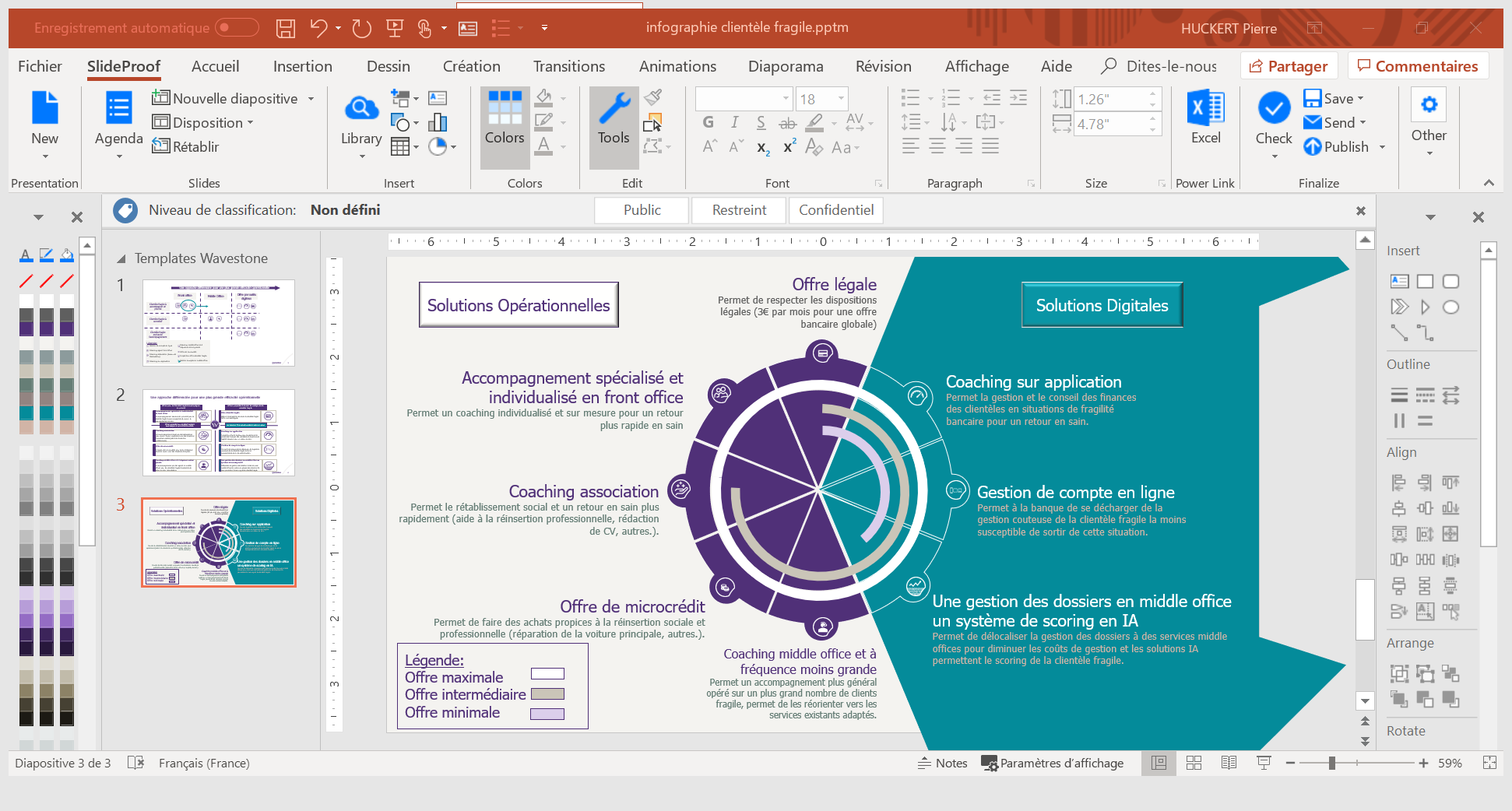Click Français (France) language indicator
This screenshot has width=1512, height=811.
pos(204,763)
